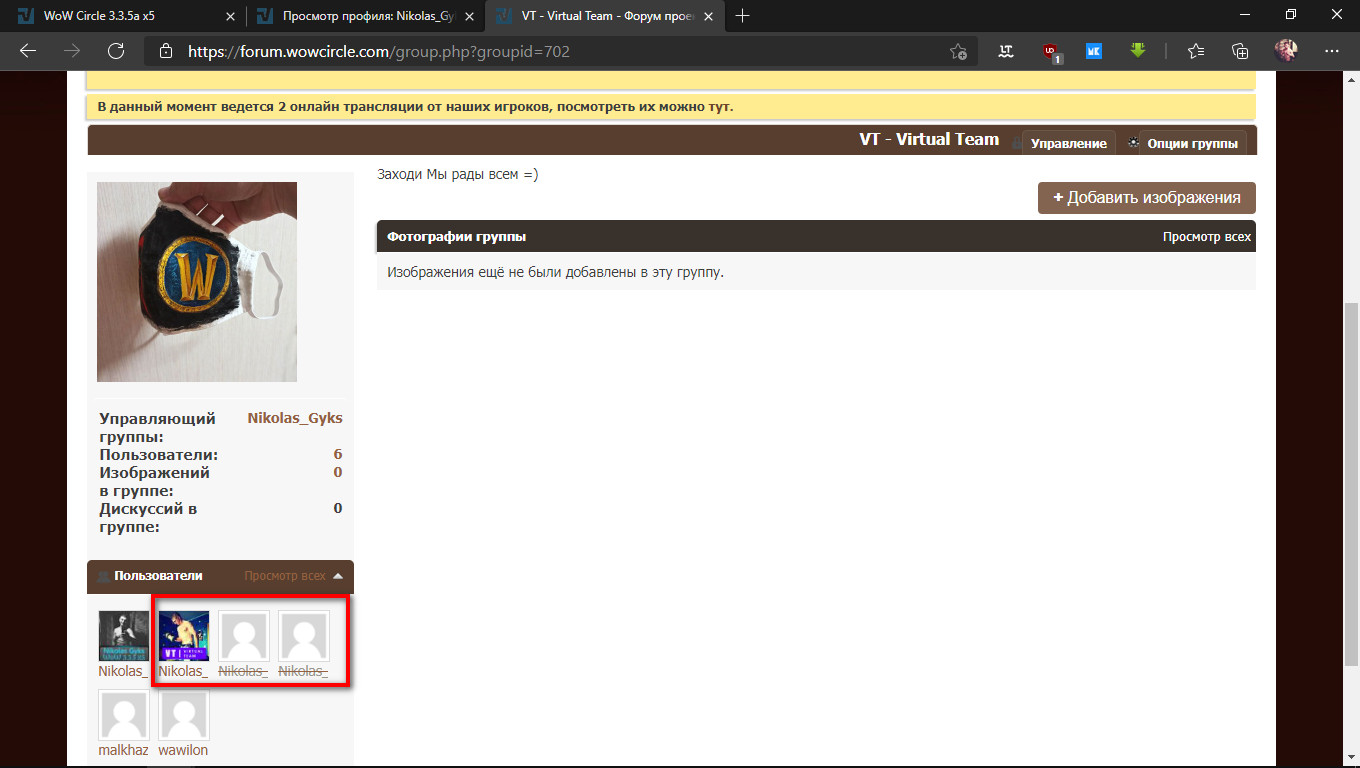Click the Добавить изображения button
The image size is (1360, 768).
click(1146, 197)
